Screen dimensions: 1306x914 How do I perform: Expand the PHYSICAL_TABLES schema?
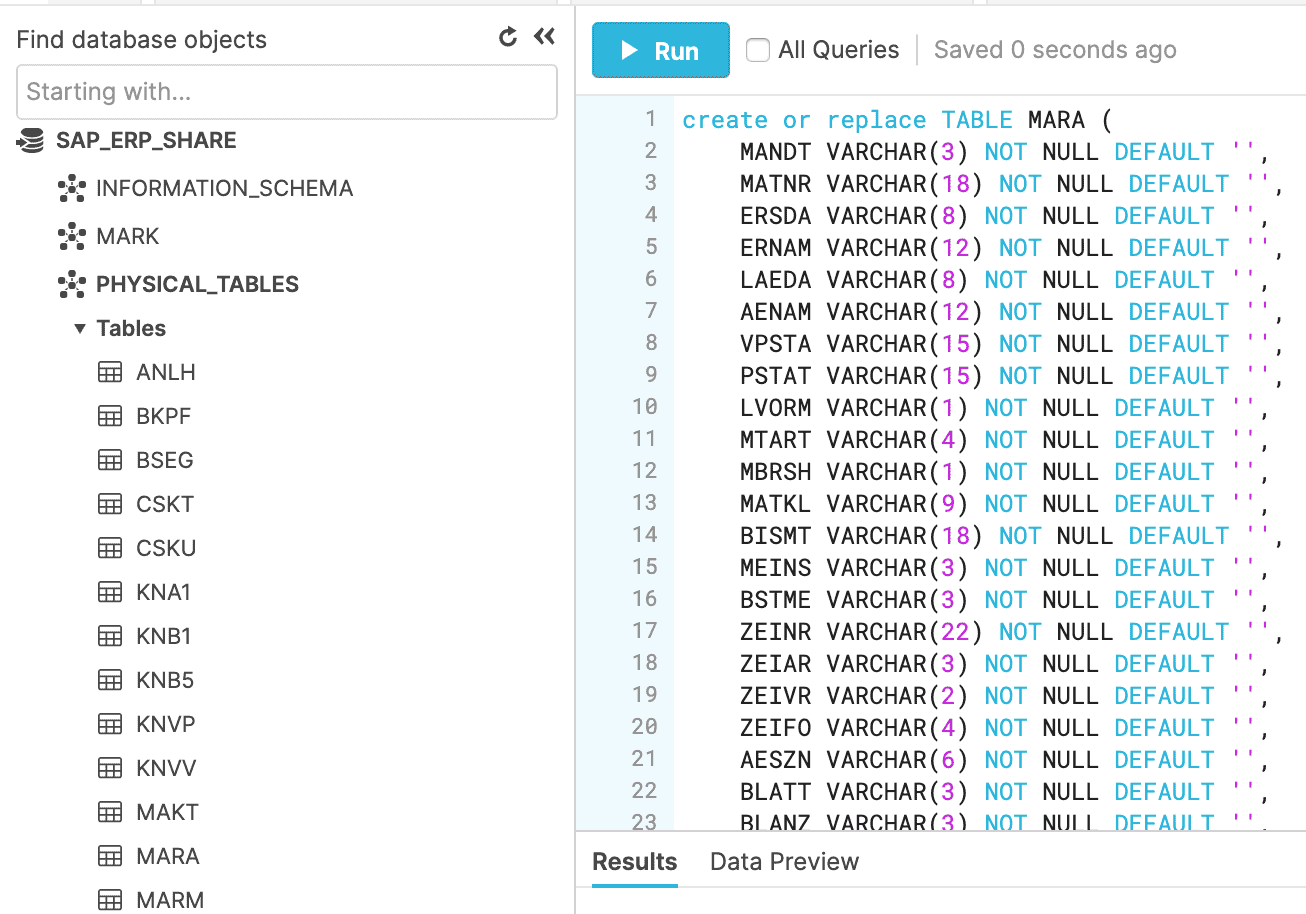pos(197,285)
